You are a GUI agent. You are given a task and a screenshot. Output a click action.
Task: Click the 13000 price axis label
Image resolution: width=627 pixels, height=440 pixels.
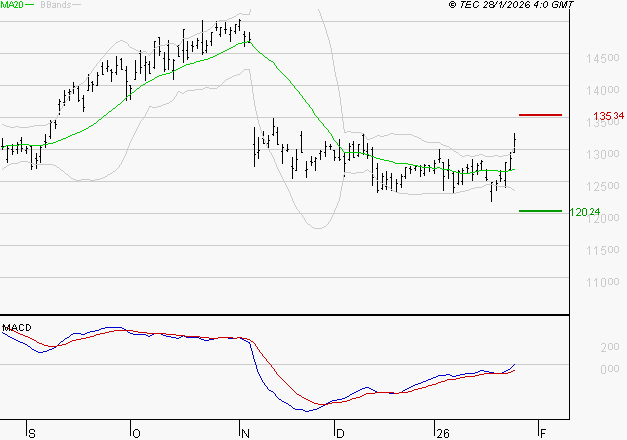pos(603,154)
